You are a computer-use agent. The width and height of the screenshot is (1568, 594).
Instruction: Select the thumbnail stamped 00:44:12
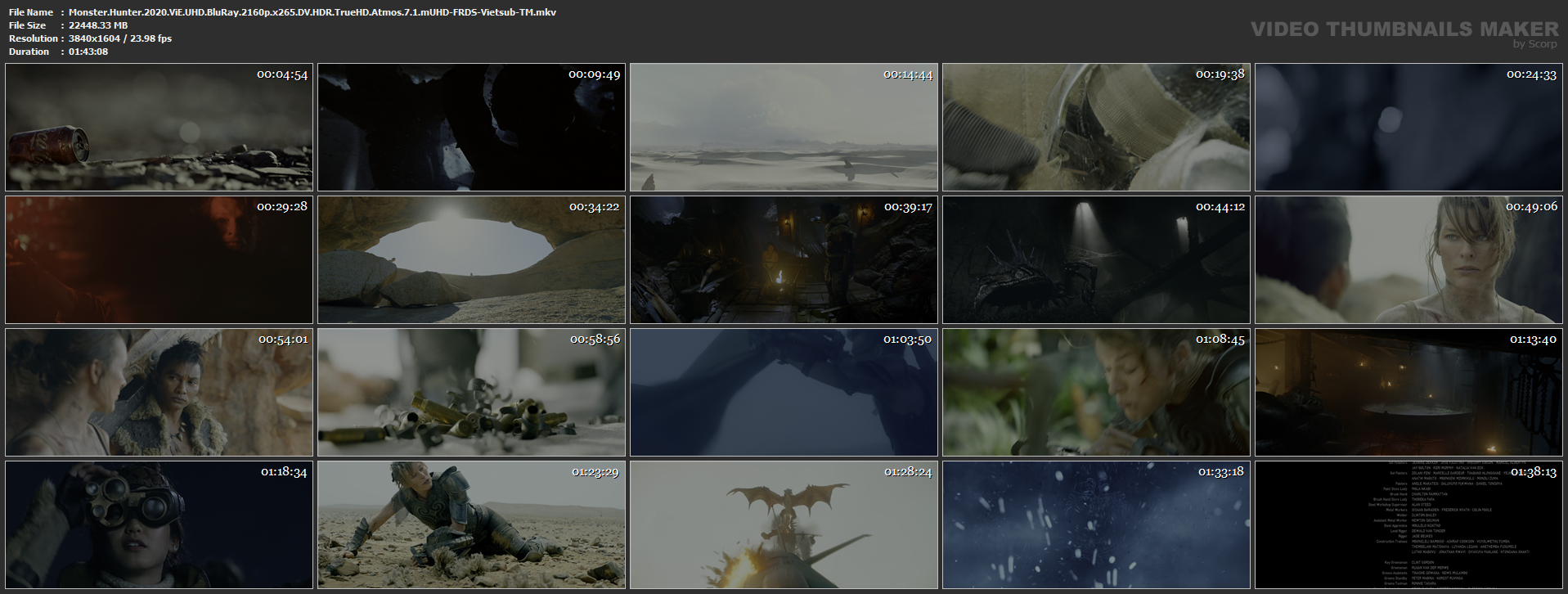click(x=1096, y=259)
